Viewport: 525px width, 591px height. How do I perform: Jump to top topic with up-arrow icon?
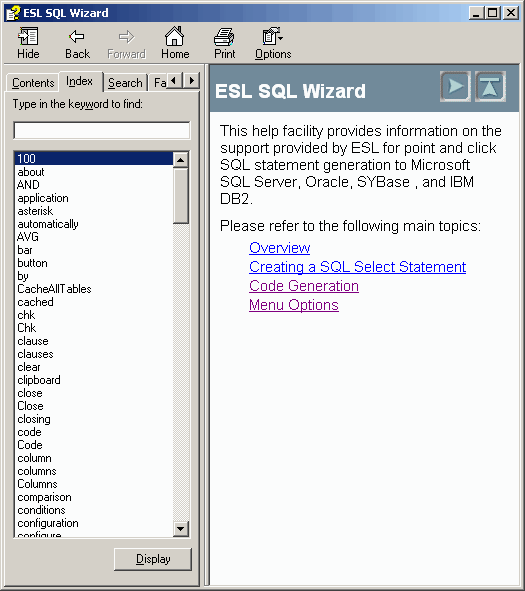point(490,86)
